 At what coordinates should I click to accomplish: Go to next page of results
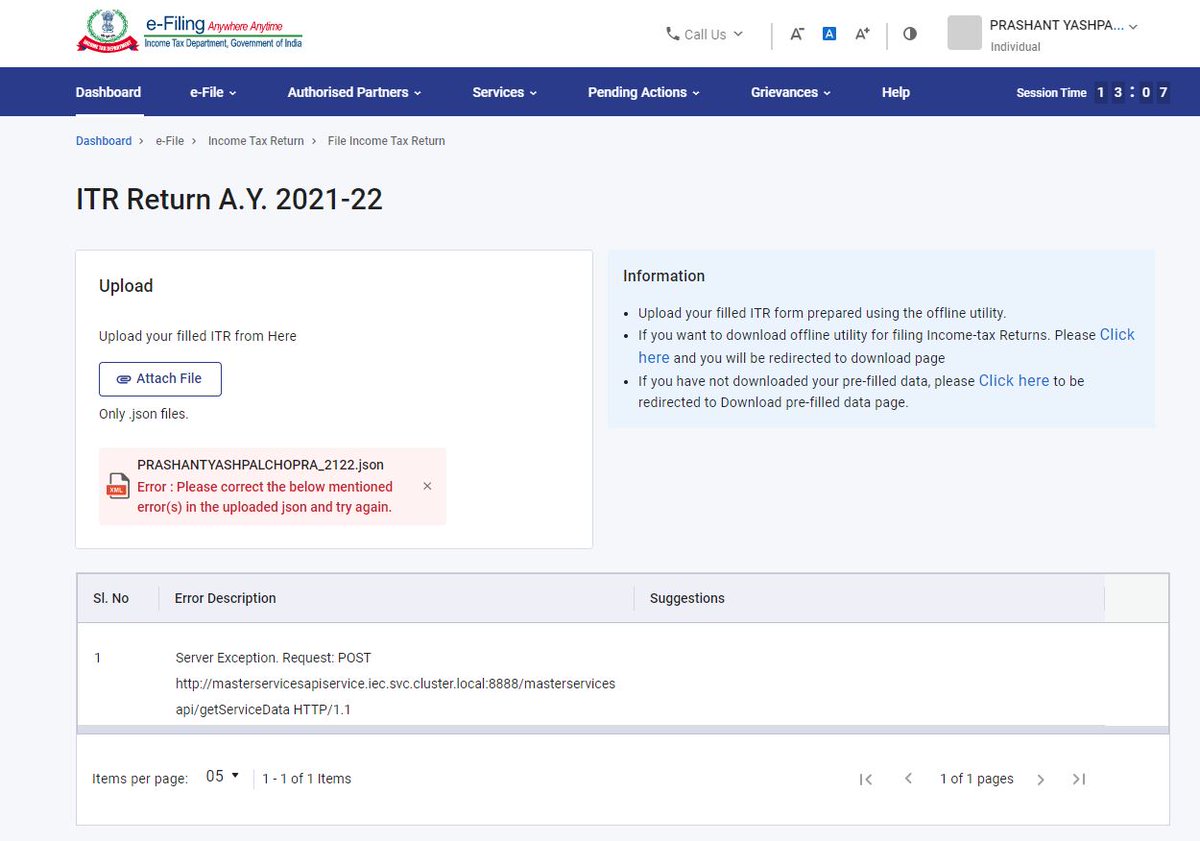tap(1040, 779)
